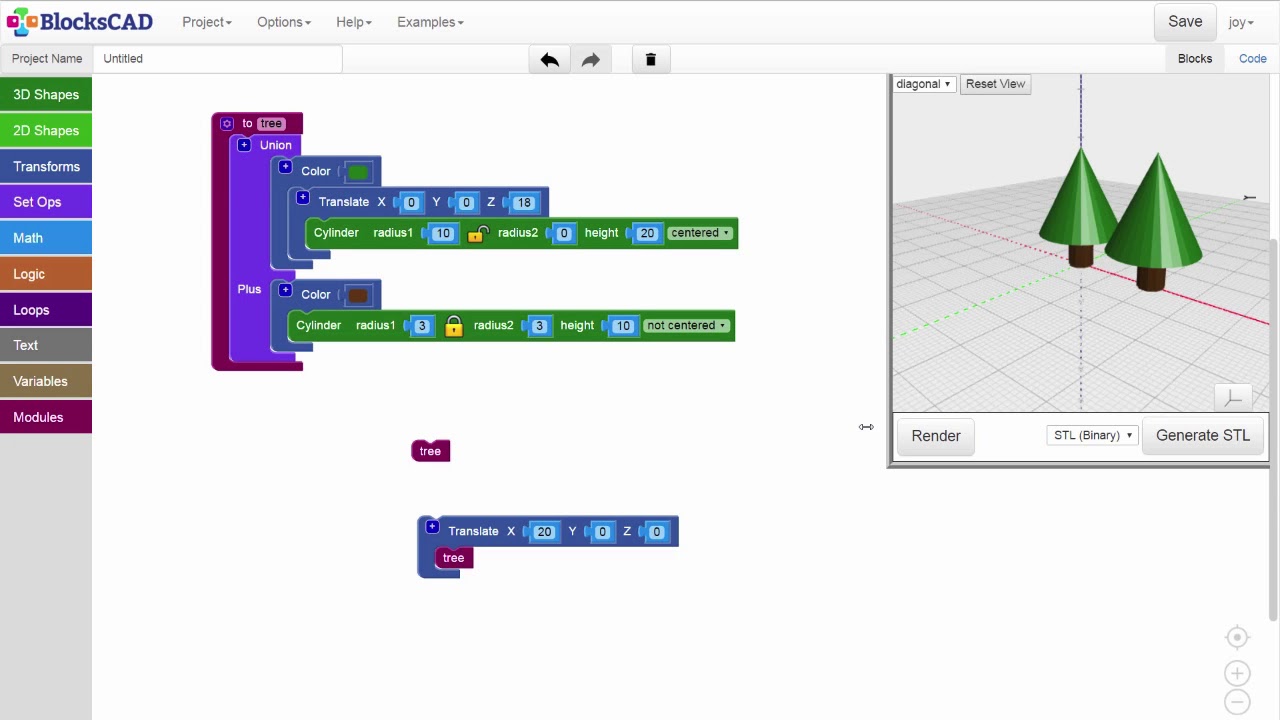Switch to the Blocks tab
Image resolution: width=1280 pixels, height=720 pixels.
point(1195,58)
